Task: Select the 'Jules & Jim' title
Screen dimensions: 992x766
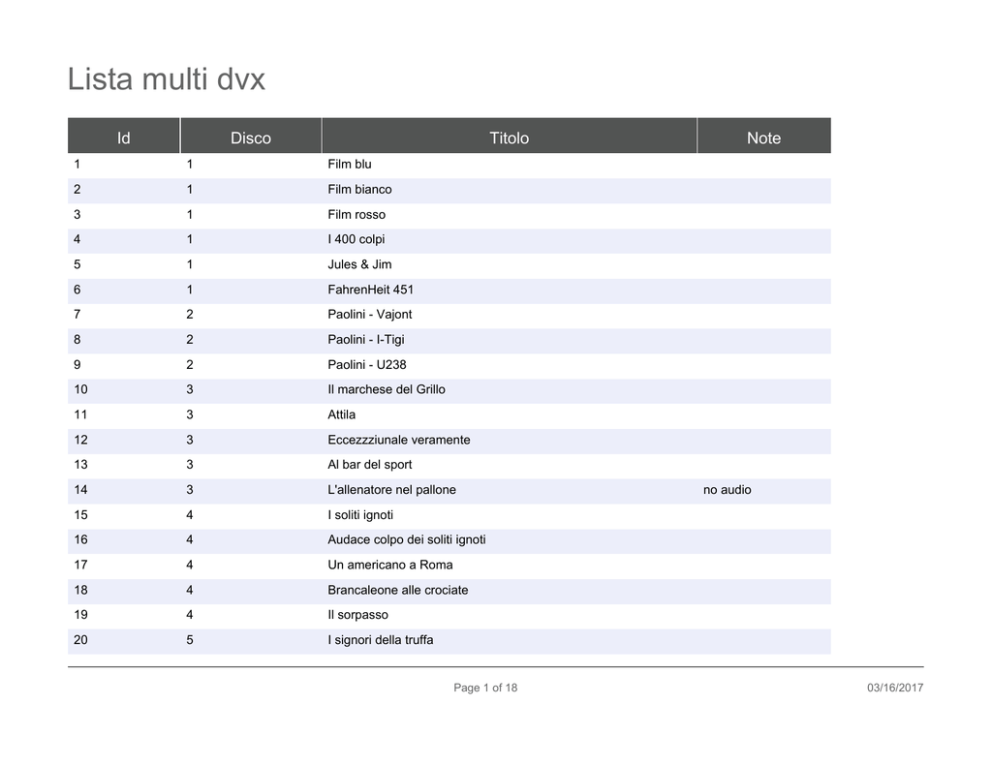Action: pyautogui.click(x=359, y=264)
